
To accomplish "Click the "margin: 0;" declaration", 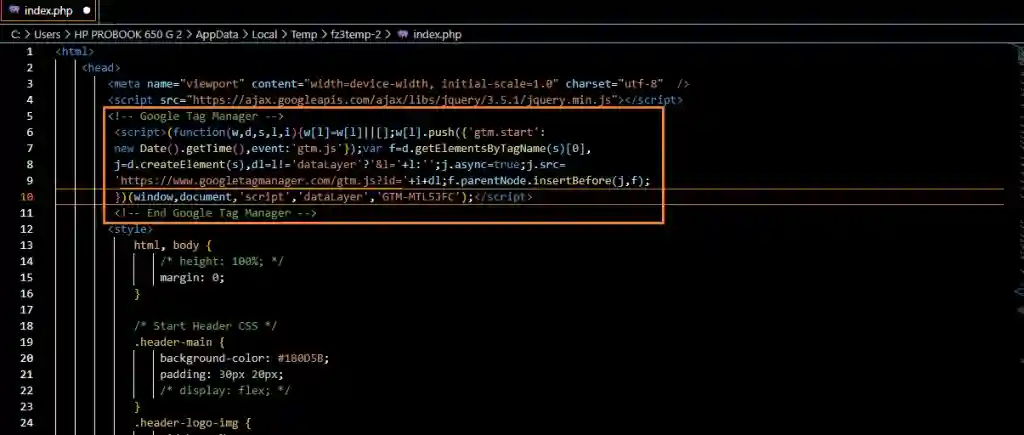I will 192,278.
